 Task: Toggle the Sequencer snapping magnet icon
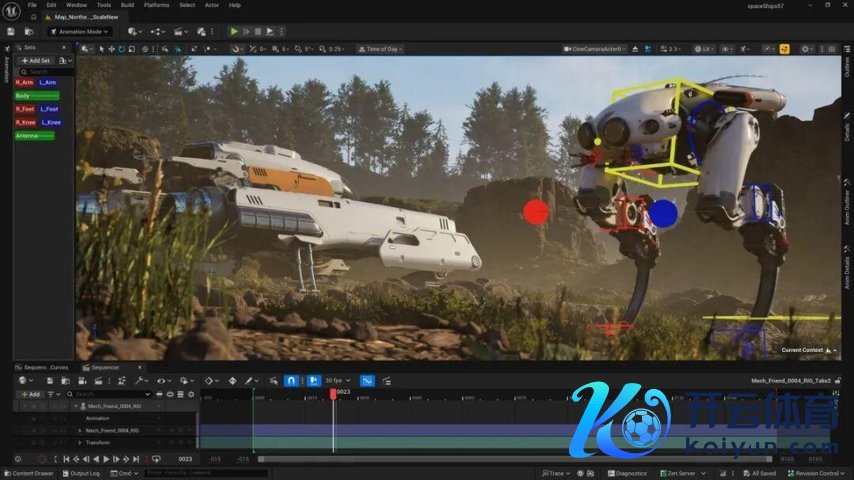click(x=291, y=380)
